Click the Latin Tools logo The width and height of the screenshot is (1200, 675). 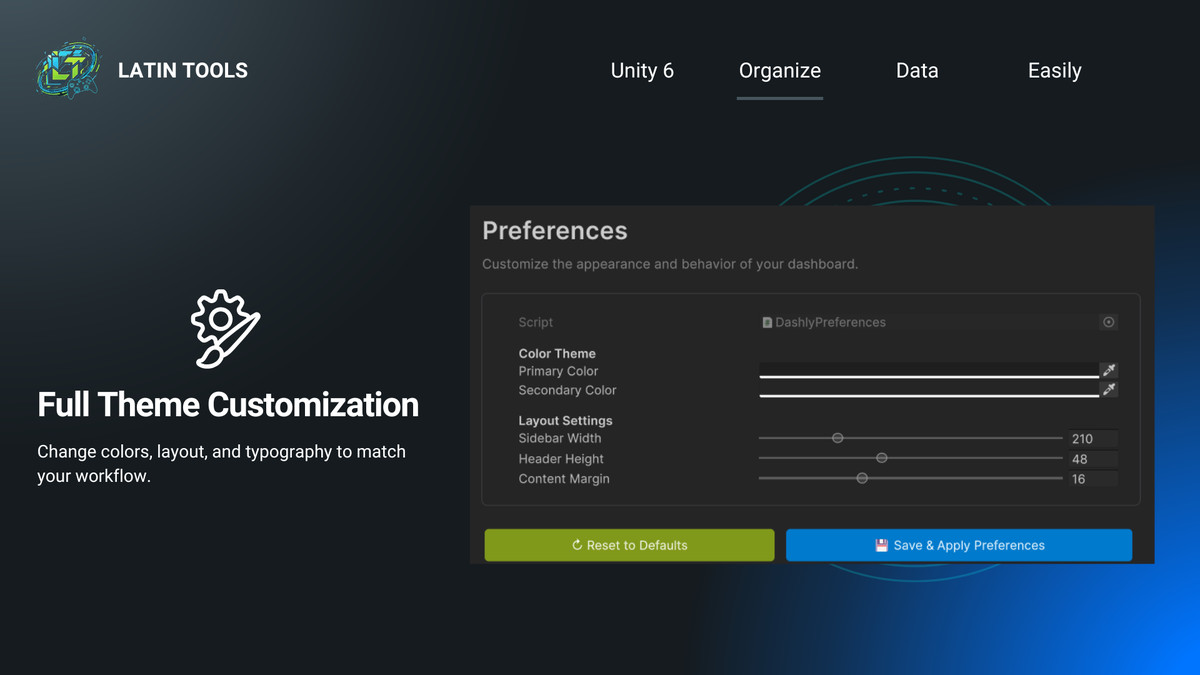coord(67,68)
